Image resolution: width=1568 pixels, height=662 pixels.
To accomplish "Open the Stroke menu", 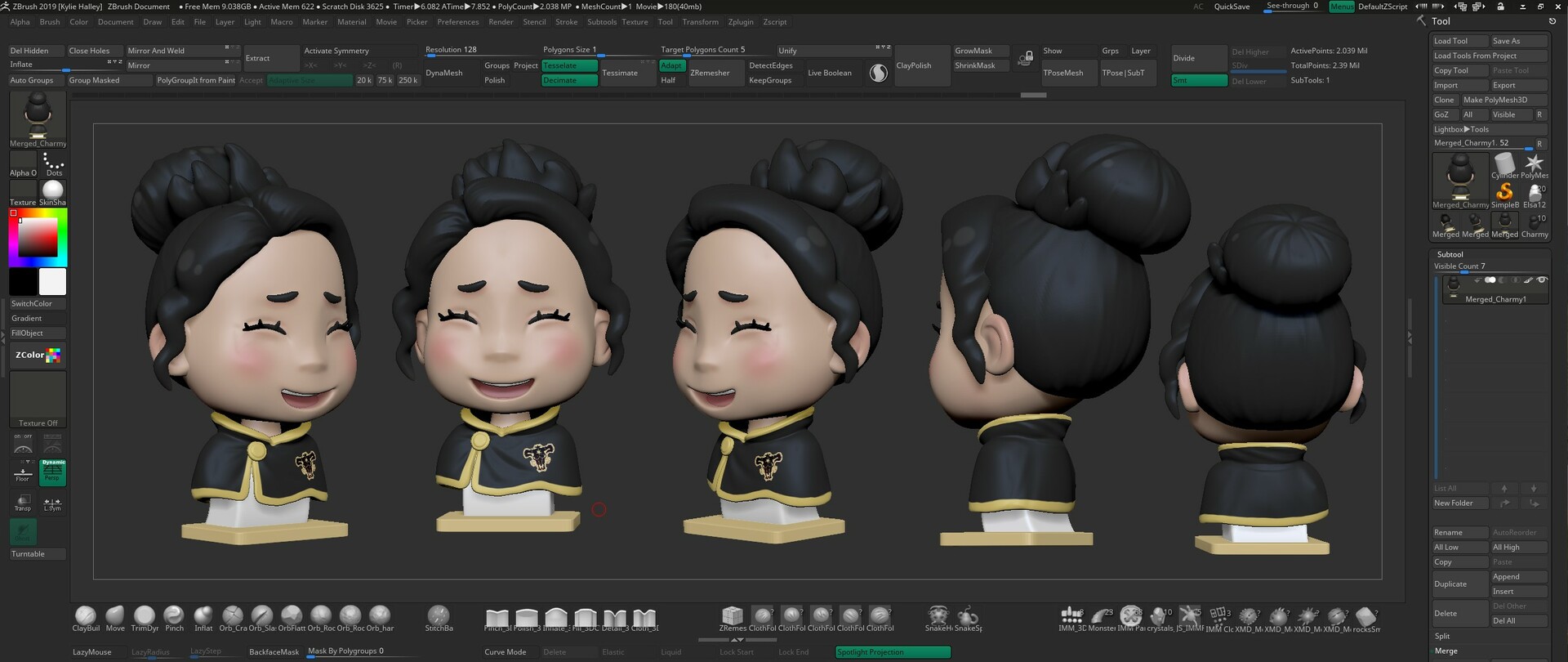I will click(x=566, y=22).
